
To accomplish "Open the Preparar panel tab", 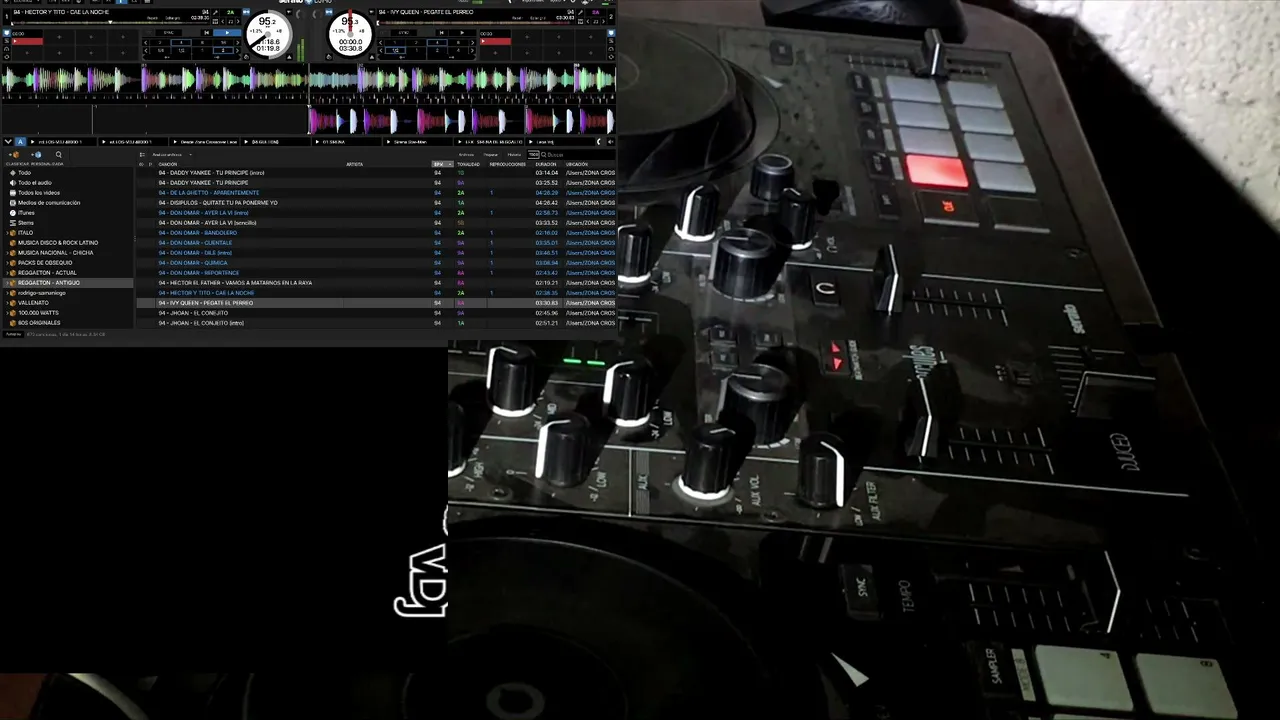I will pyautogui.click(x=491, y=155).
